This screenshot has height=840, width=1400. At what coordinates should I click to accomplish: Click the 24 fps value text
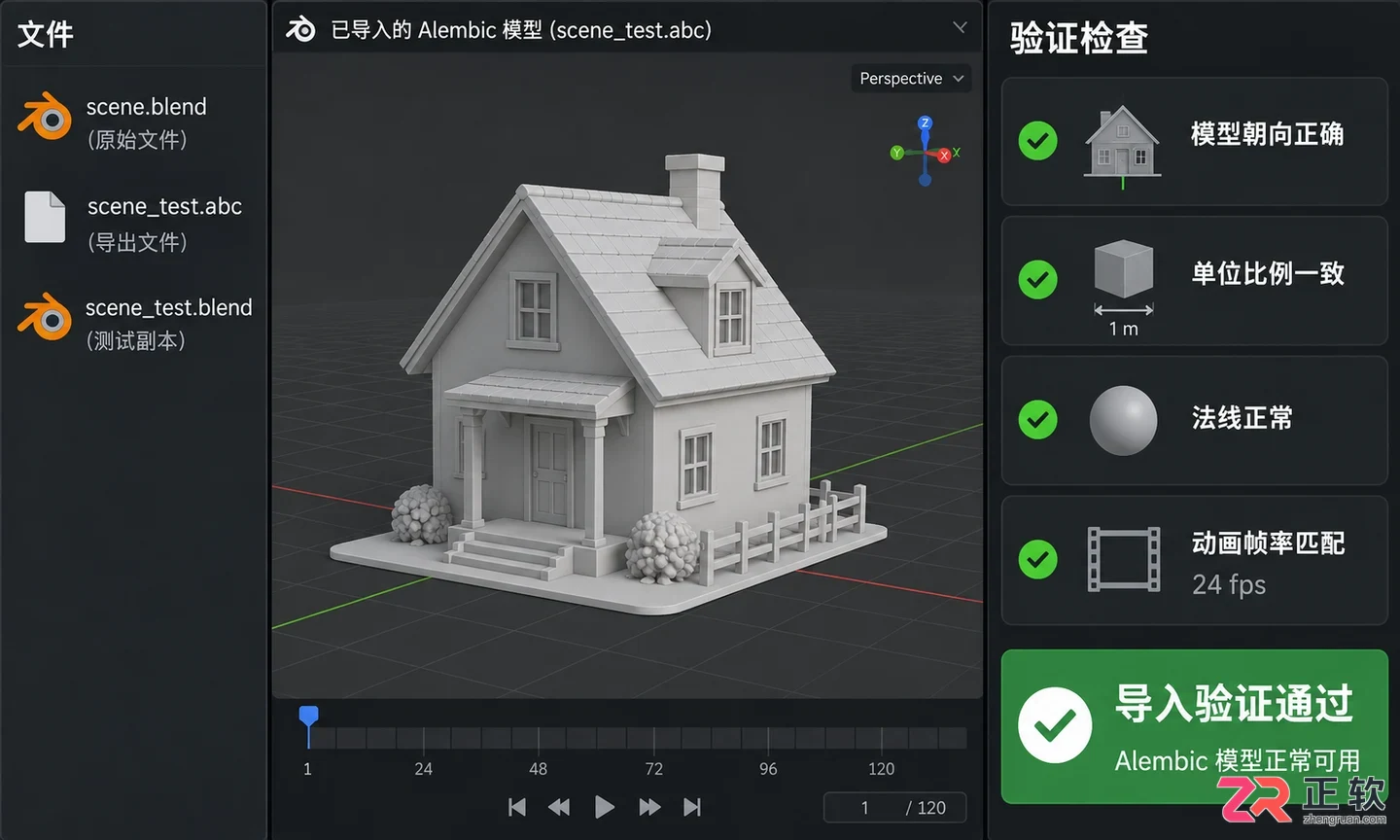point(1229,584)
